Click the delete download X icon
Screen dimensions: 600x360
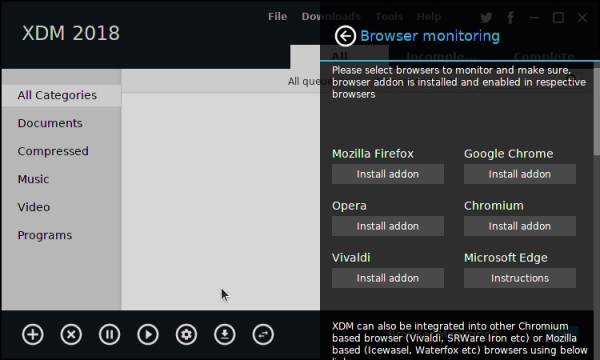pos(71,334)
